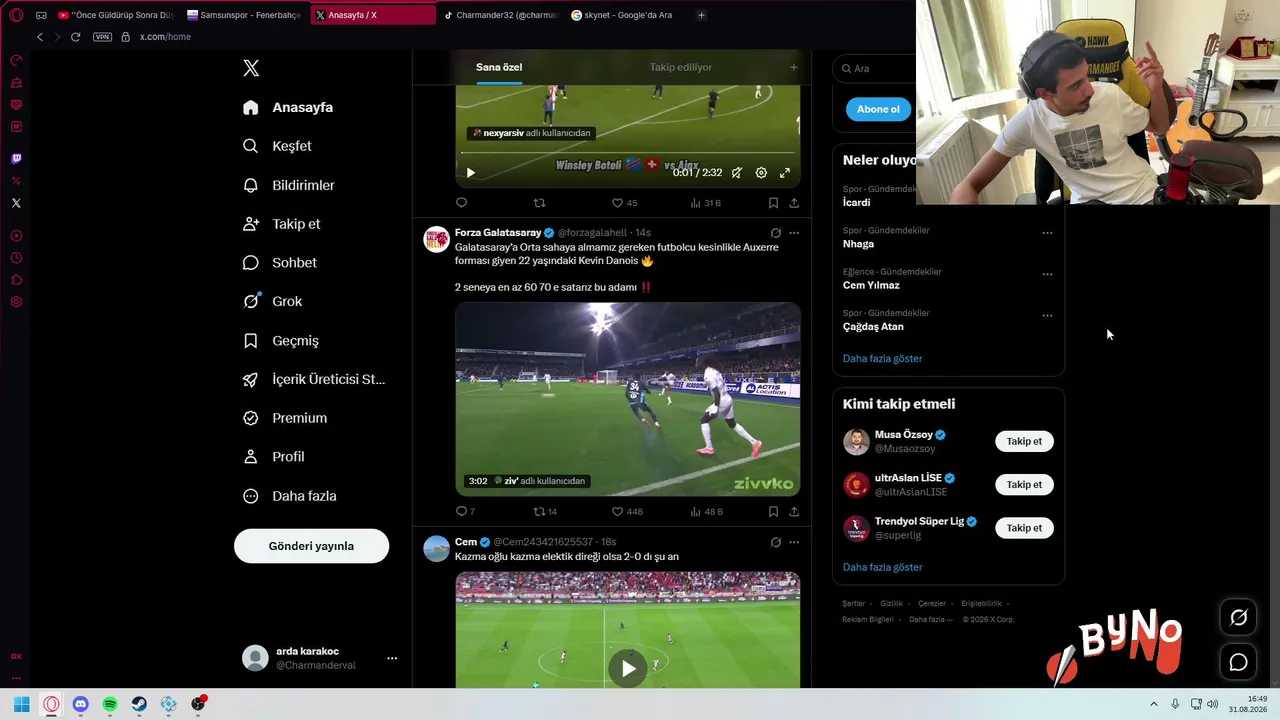
Task: Follow Trendyol Süper Lig
Action: 1024,528
